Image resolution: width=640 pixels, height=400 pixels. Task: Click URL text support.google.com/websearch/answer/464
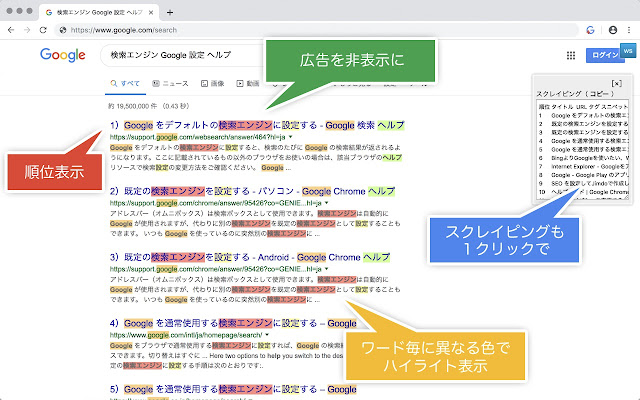click(198, 137)
